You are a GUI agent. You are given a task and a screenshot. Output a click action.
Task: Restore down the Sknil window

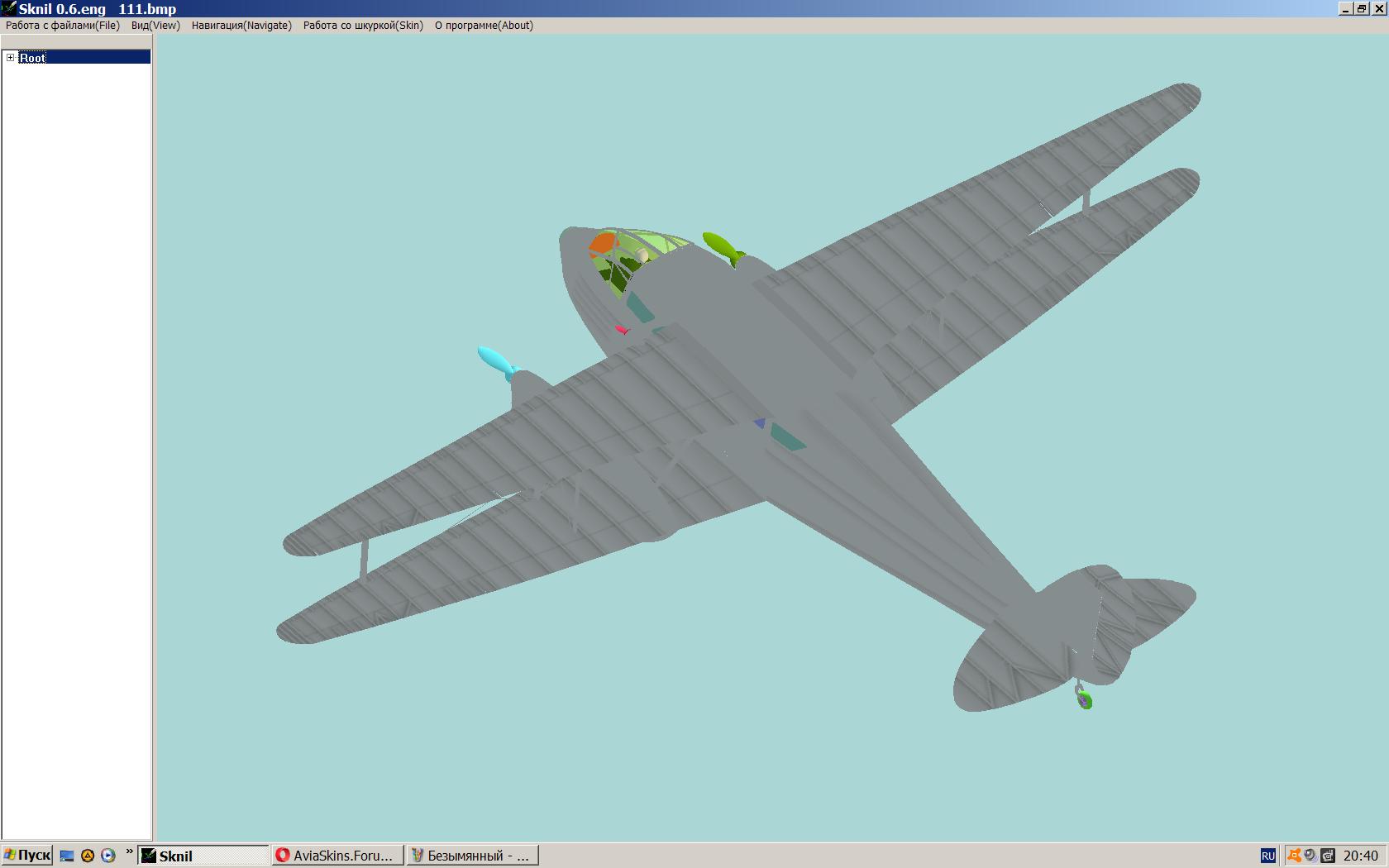1361,9
